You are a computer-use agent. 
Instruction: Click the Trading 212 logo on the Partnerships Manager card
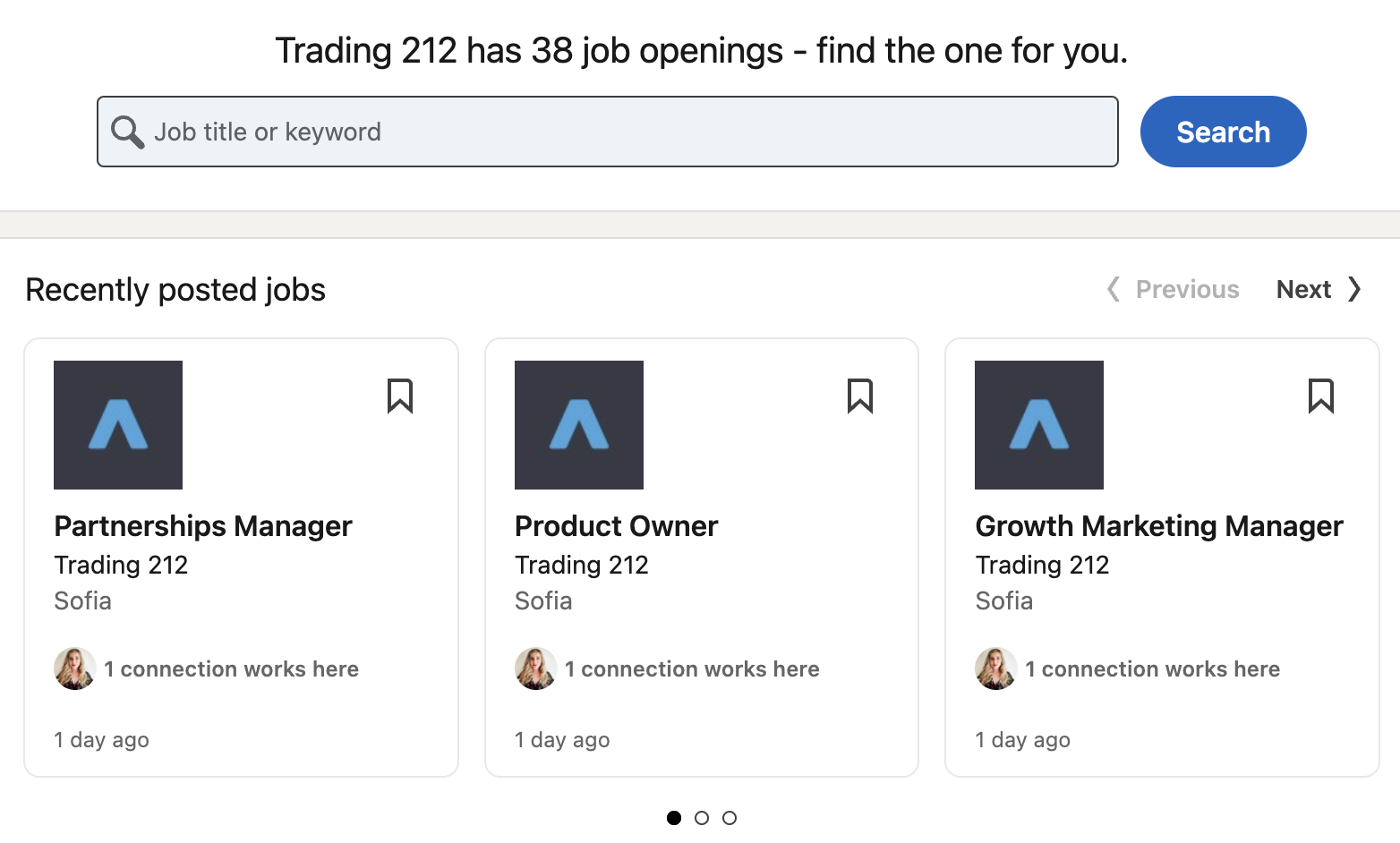click(x=118, y=425)
